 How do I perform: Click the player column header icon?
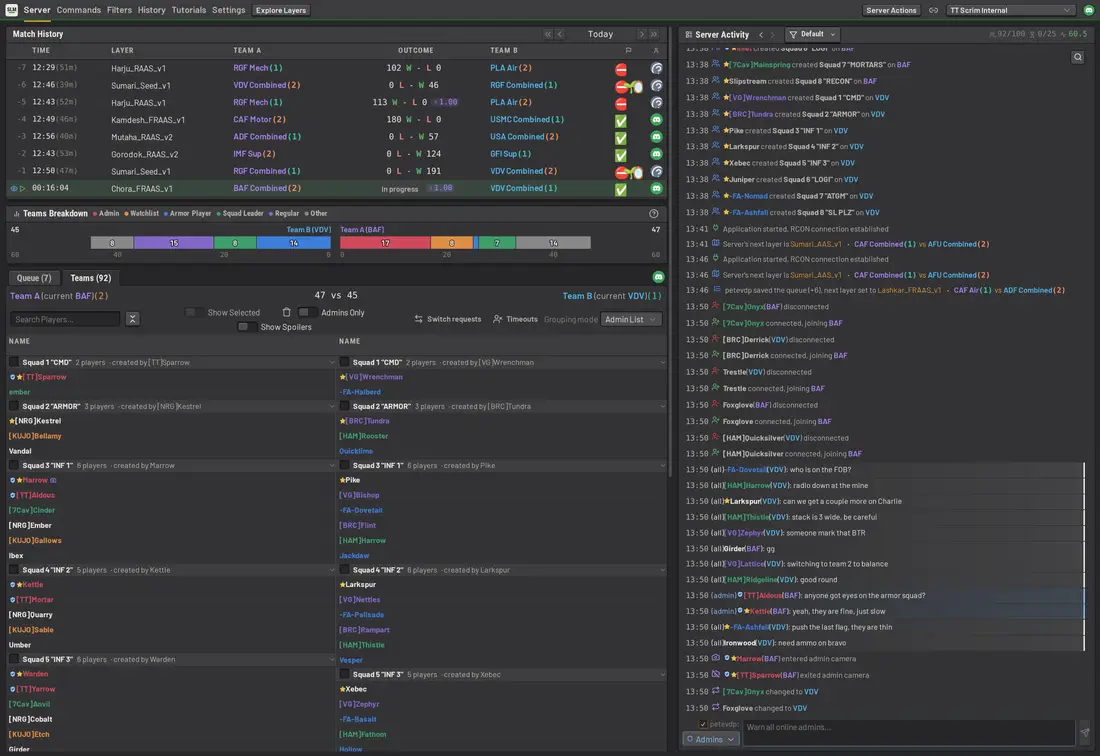tap(656, 50)
